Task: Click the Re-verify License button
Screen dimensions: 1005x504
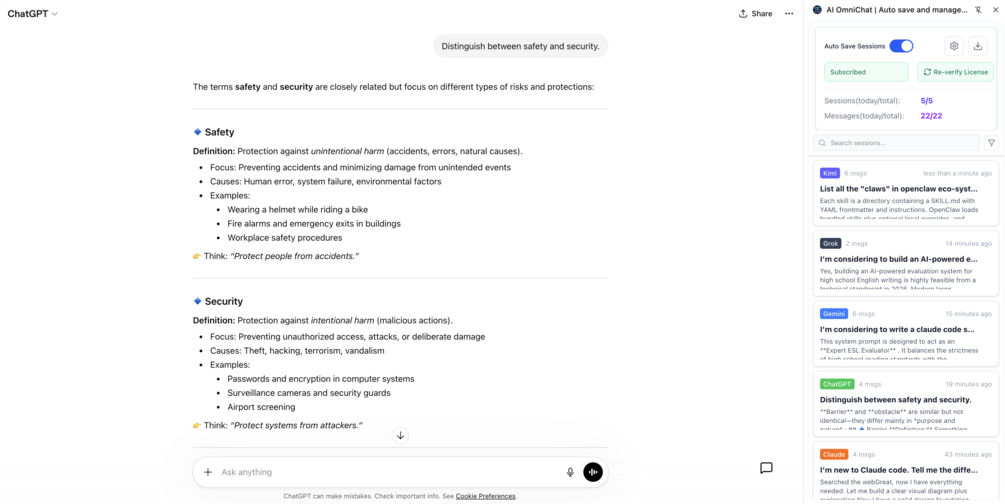Action: [955, 72]
